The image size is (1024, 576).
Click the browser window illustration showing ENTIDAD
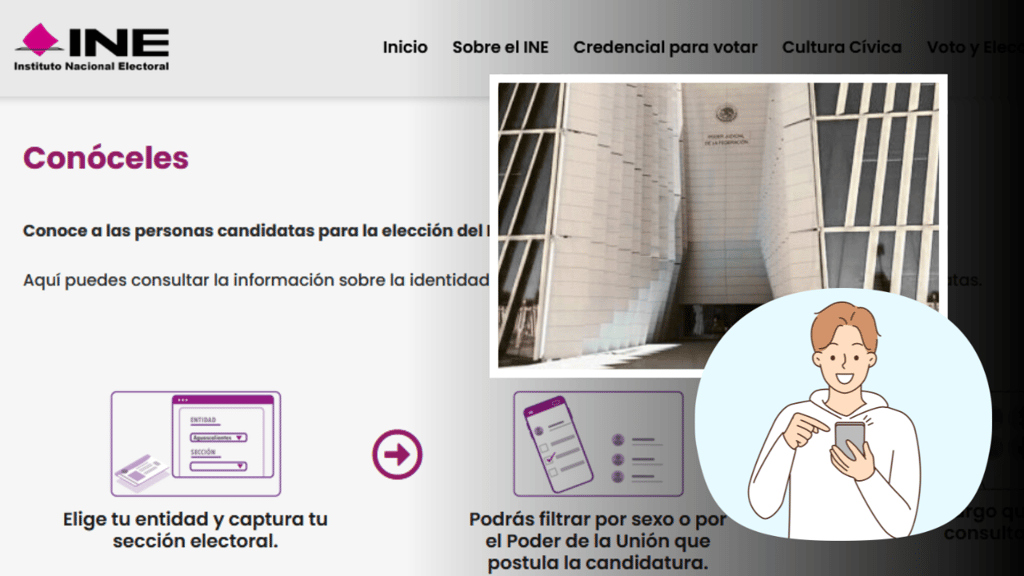click(222, 436)
